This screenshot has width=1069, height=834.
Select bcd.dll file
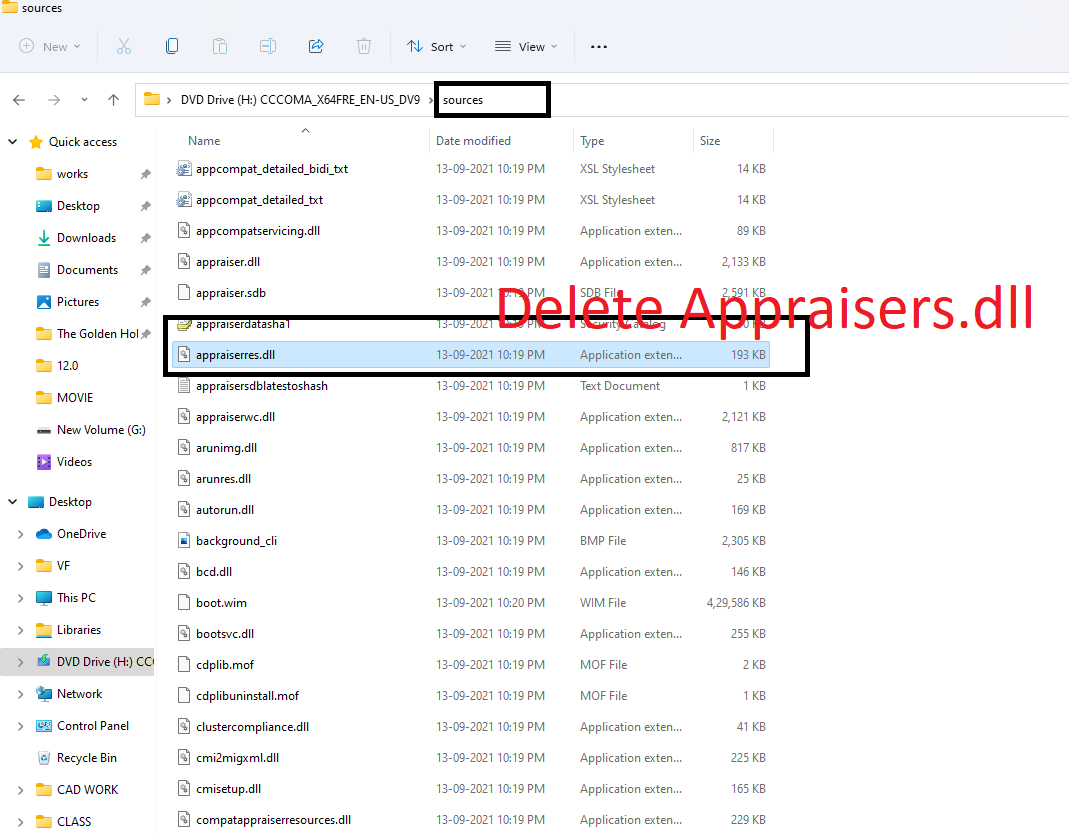click(x=214, y=572)
